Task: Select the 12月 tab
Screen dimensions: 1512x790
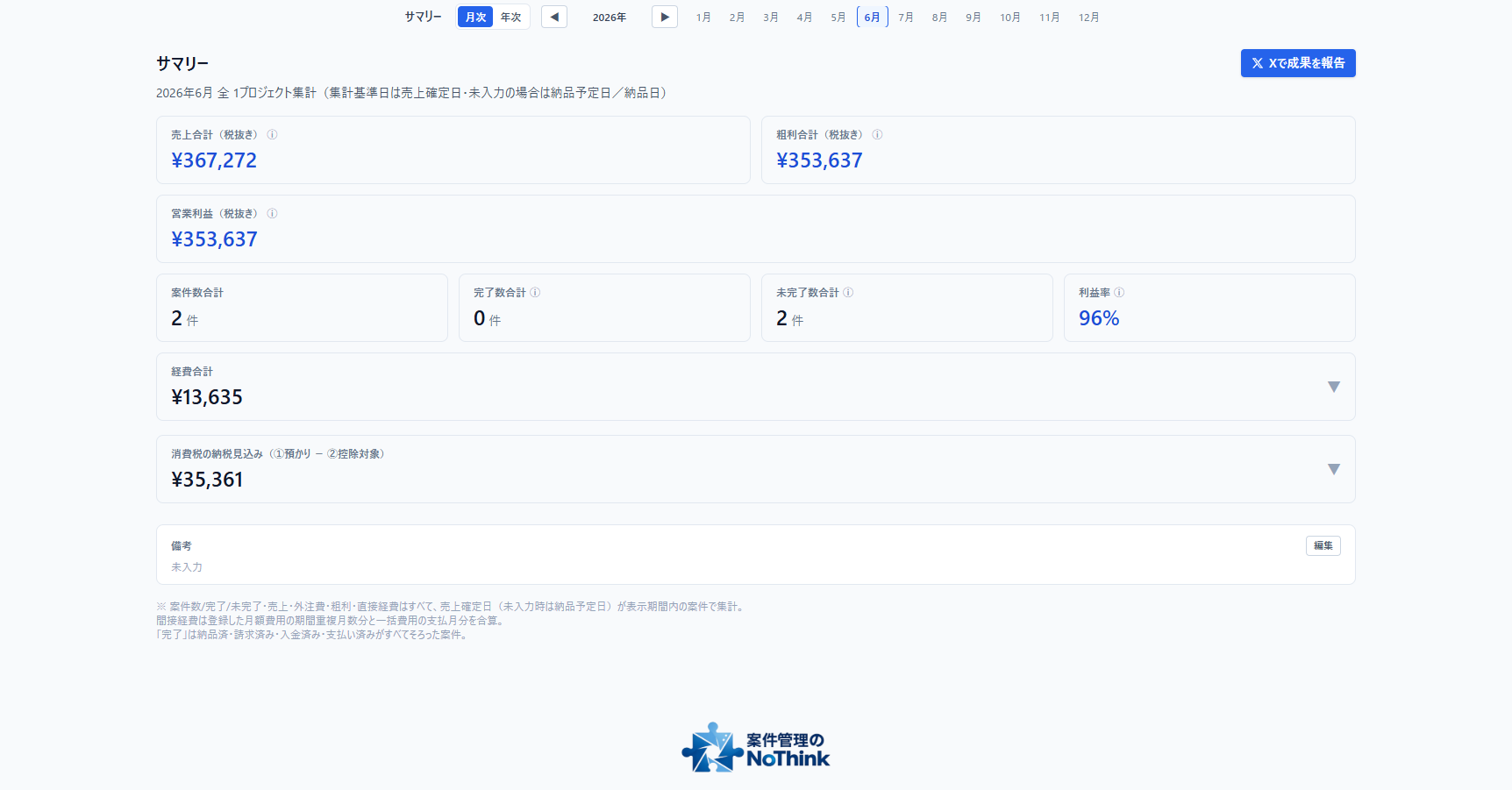Action: (1089, 18)
